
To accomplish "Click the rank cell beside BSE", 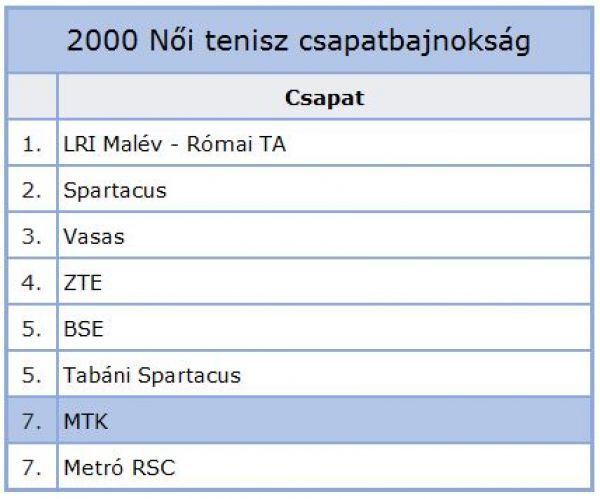I will click(33, 328).
